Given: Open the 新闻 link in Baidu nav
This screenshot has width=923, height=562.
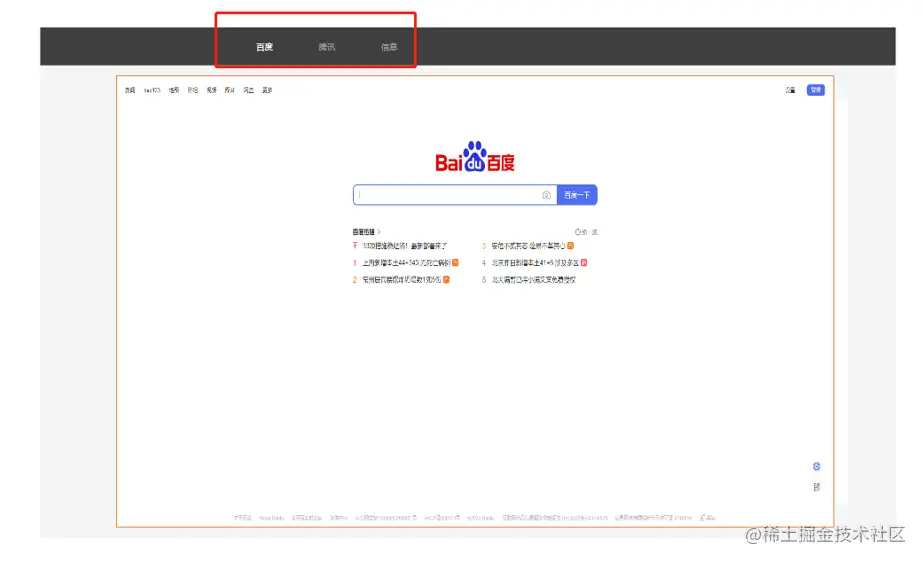Looking at the screenshot, I should click(x=130, y=90).
